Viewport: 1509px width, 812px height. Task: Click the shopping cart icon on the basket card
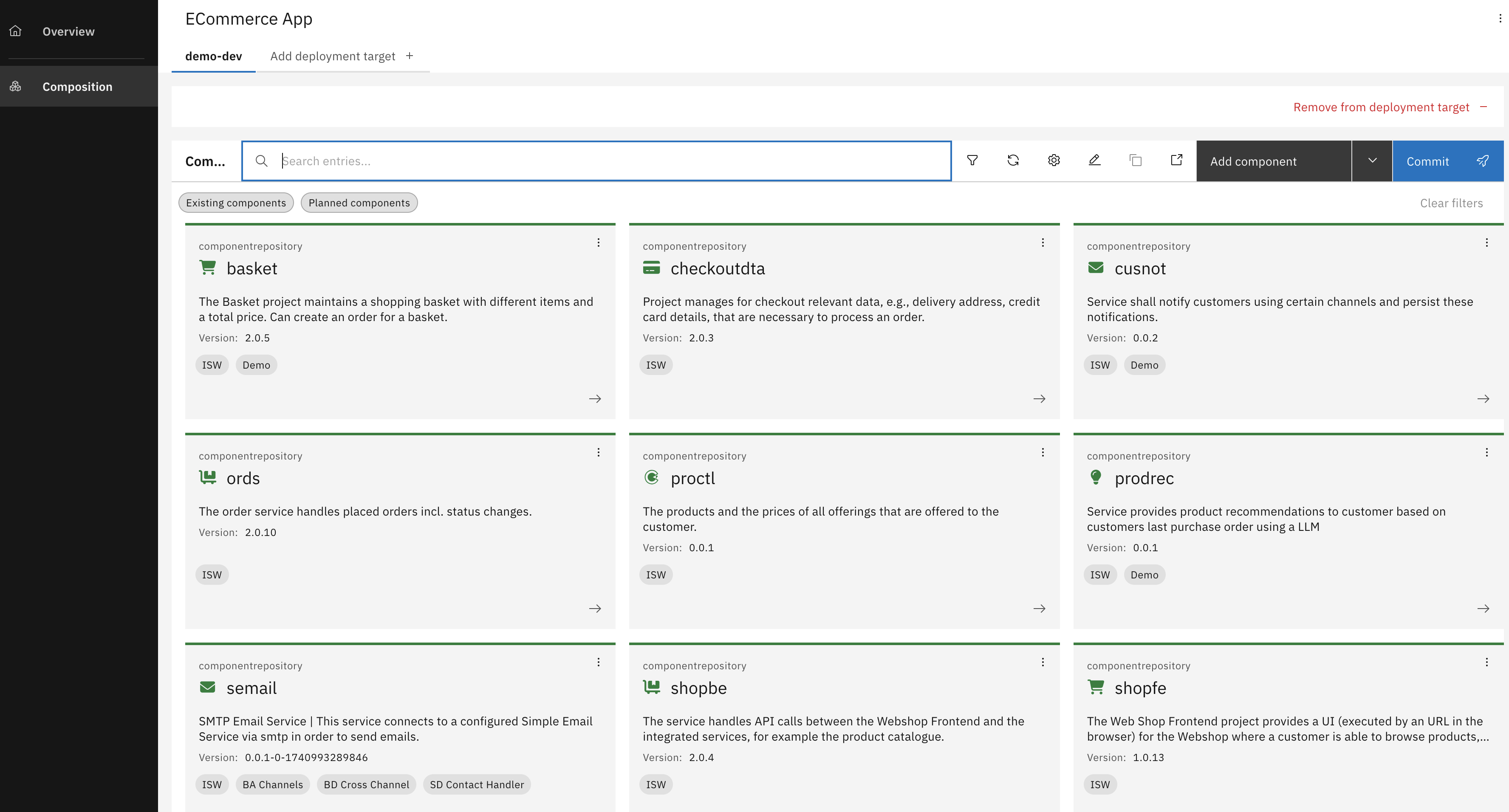point(208,267)
